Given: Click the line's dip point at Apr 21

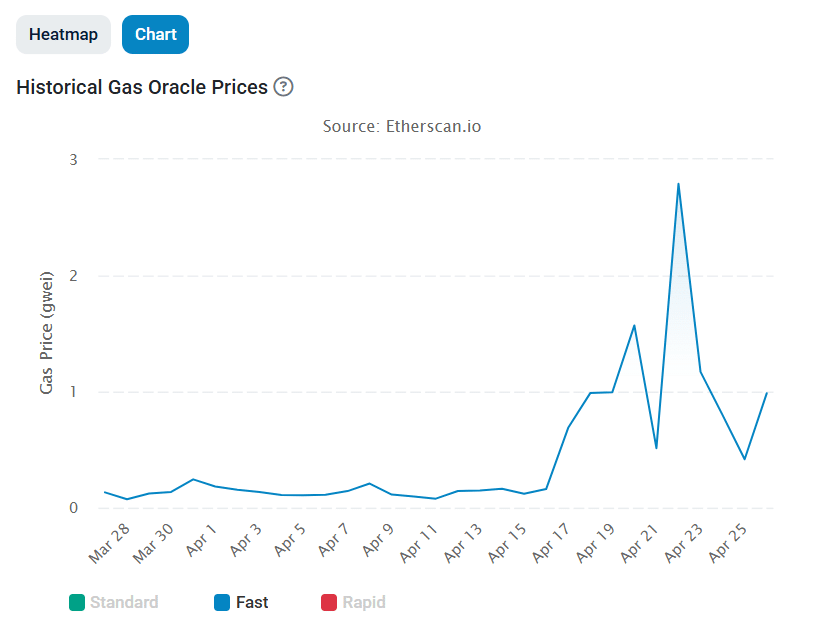Looking at the screenshot, I should pyautogui.click(x=656, y=448).
